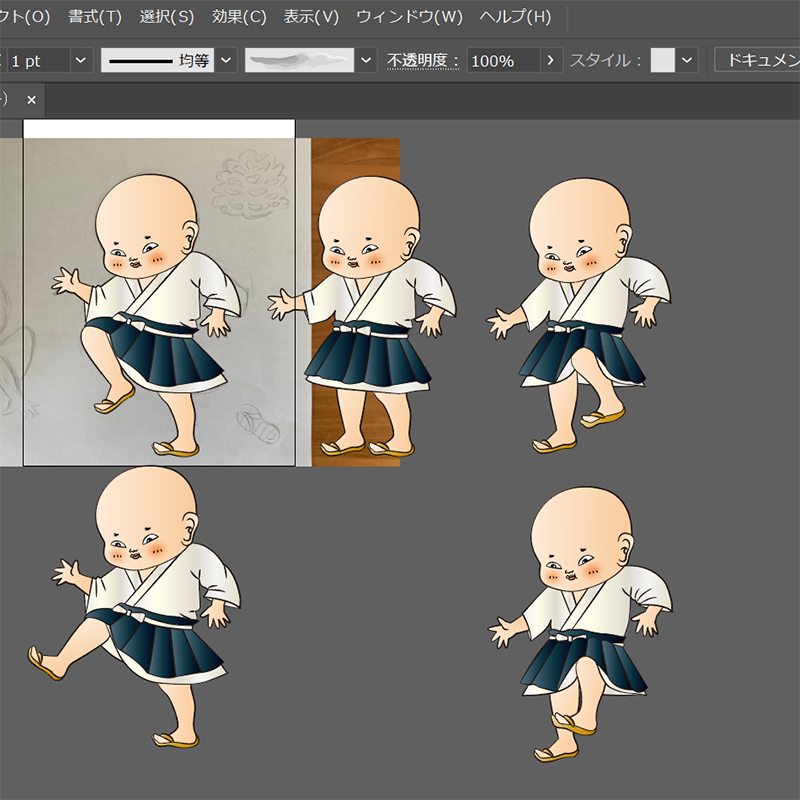Open the 効果(C) menu
Viewport: 800px width, 800px height.
[x=239, y=17]
